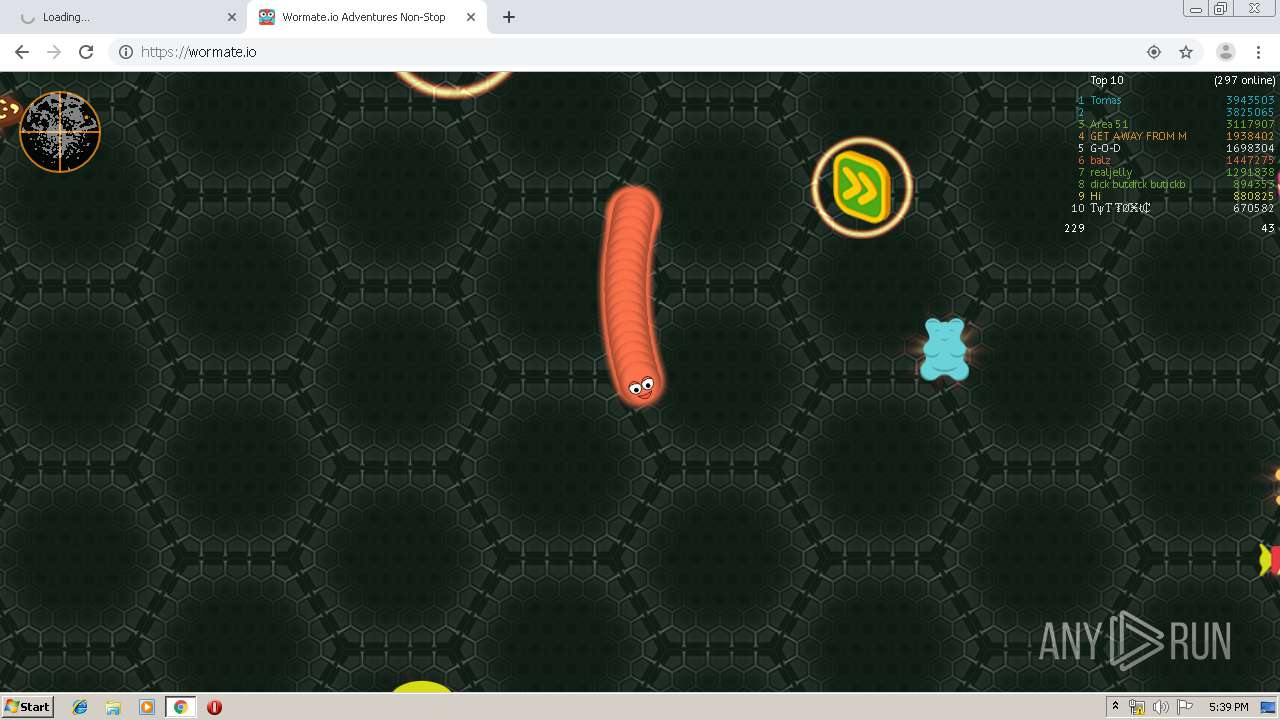Show hidden system tray icons

pos(1115,707)
